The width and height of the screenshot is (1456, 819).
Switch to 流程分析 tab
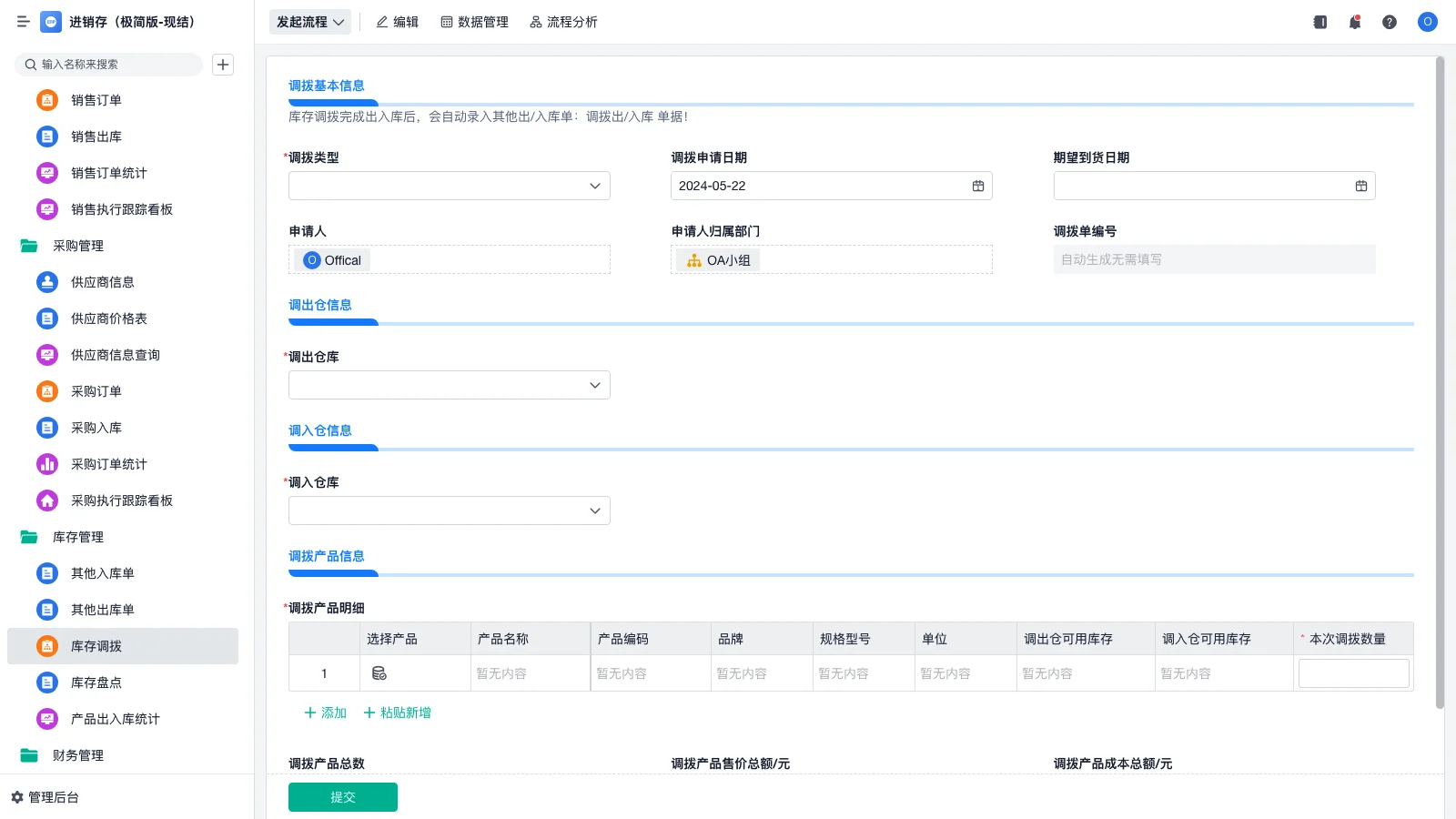pyautogui.click(x=563, y=22)
